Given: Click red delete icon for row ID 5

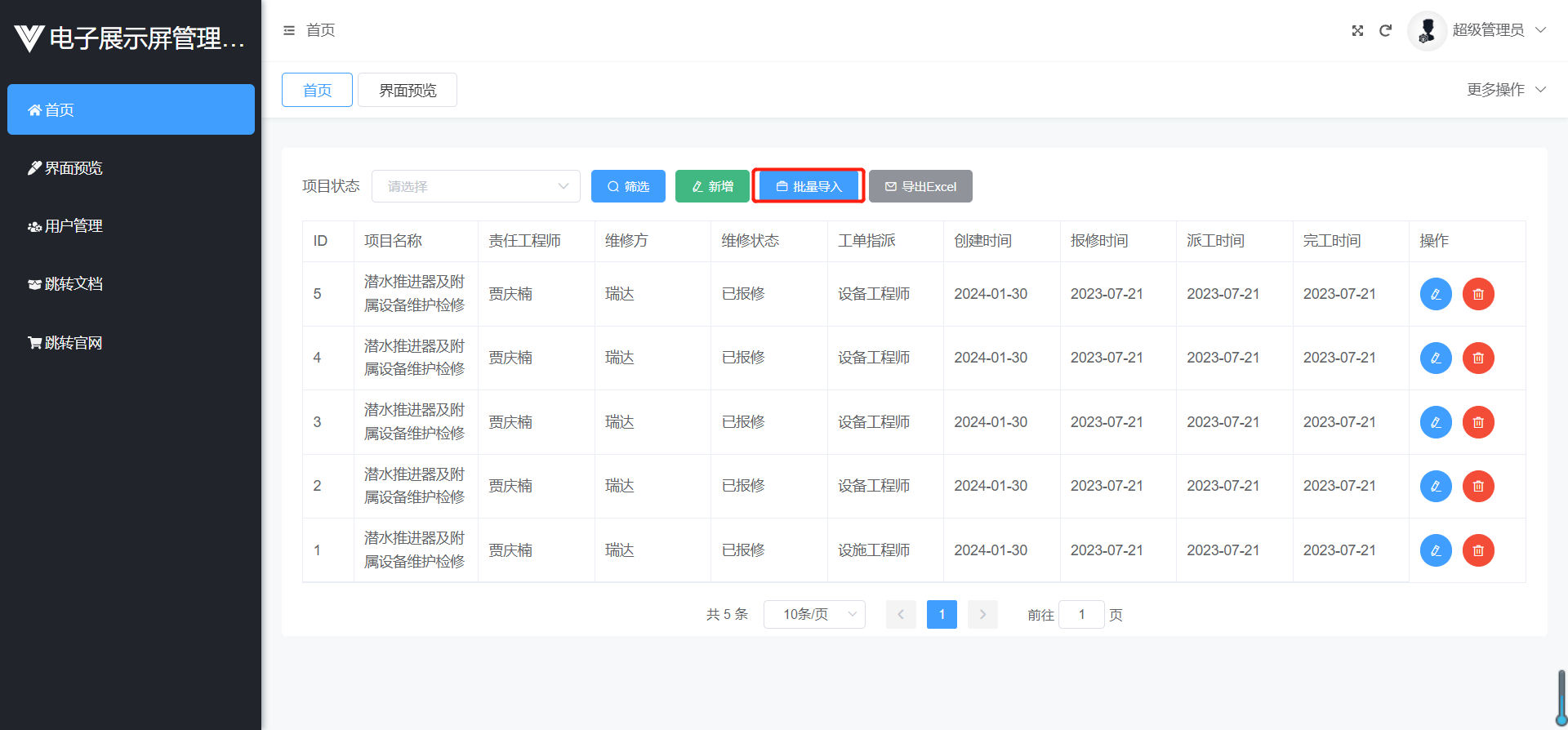Looking at the screenshot, I should tap(1477, 294).
